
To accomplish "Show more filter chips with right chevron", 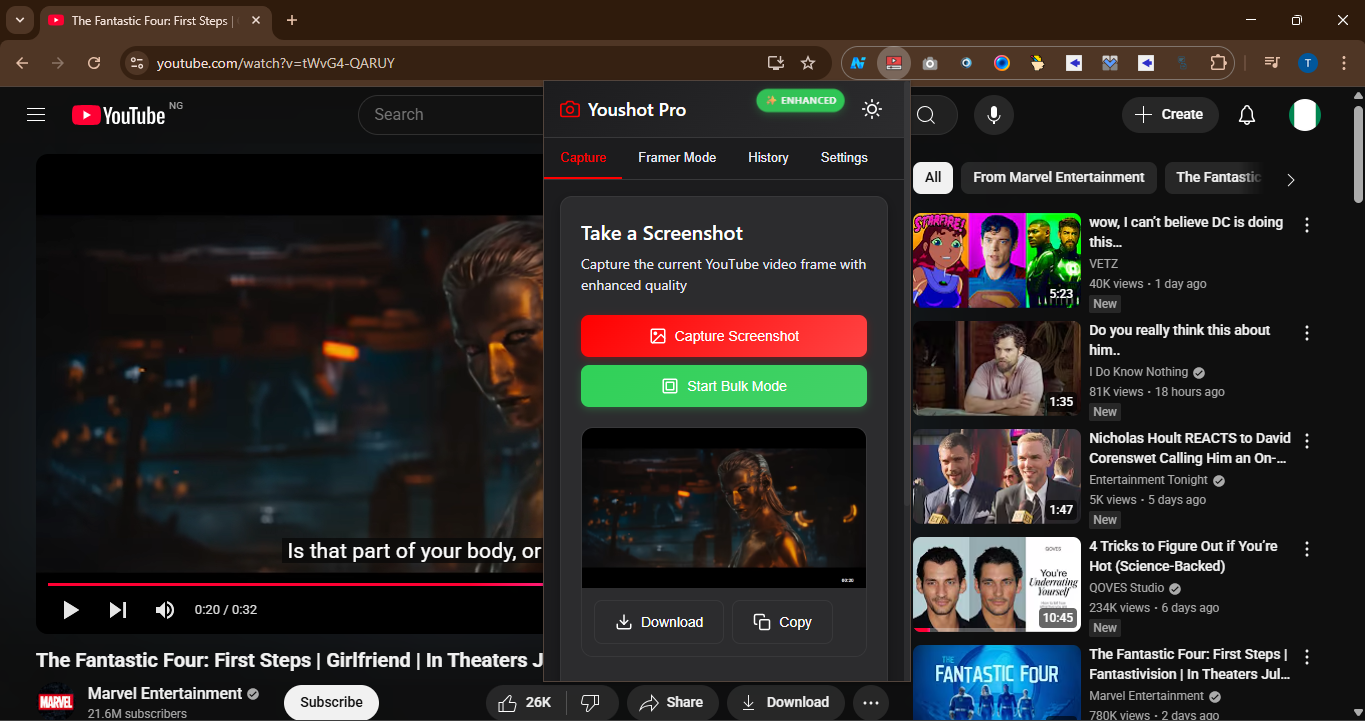I will click(x=1290, y=179).
